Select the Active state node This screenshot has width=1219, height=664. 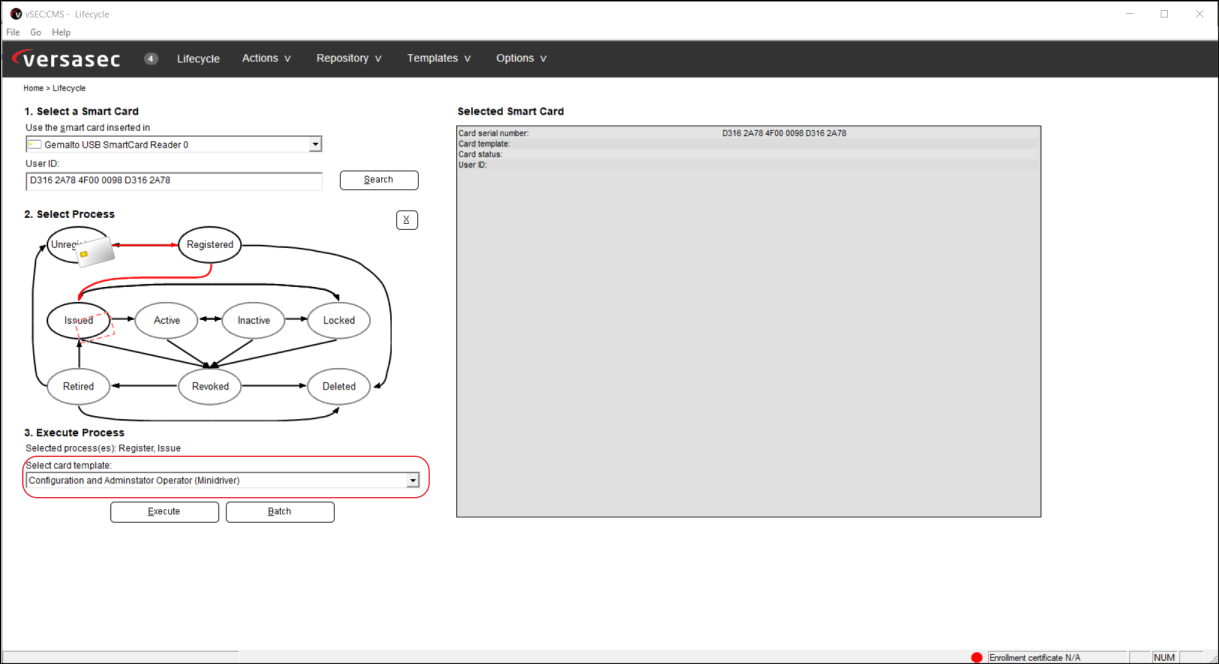click(167, 321)
